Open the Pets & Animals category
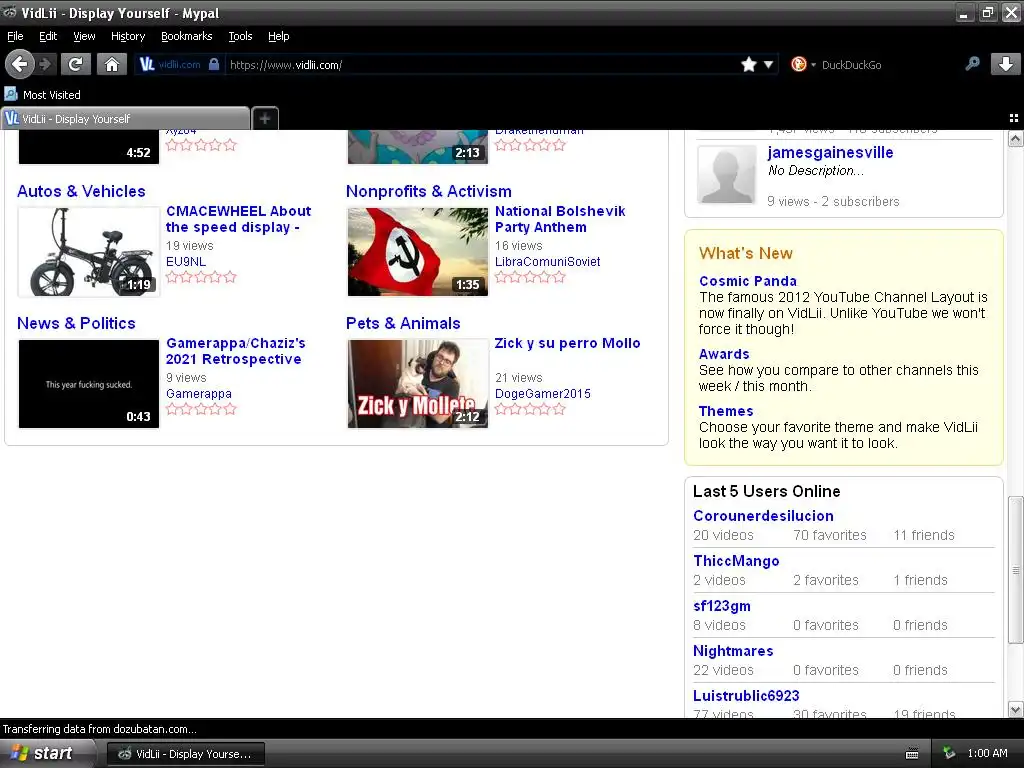This screenshot has width=1024, height=768. 403,323
